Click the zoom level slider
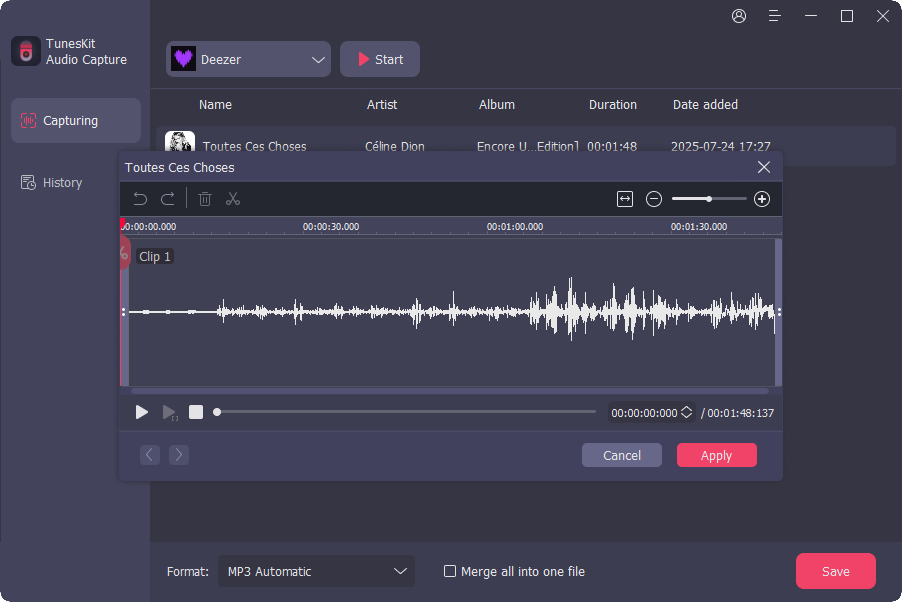 pos(709,199)
